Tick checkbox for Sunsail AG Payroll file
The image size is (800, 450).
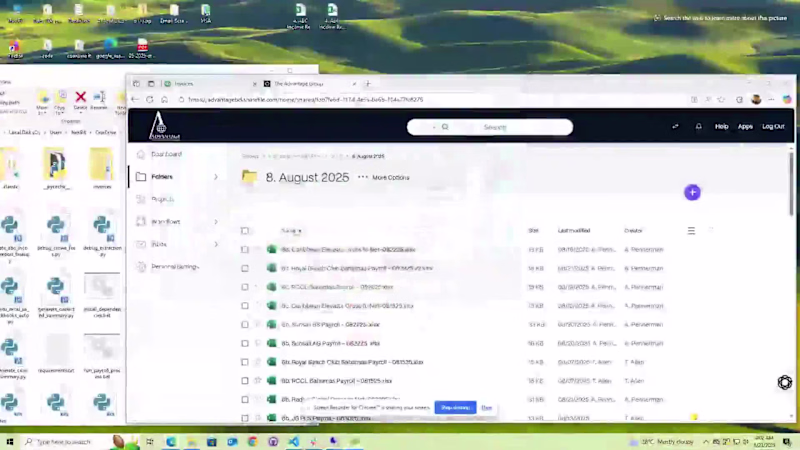245,343
